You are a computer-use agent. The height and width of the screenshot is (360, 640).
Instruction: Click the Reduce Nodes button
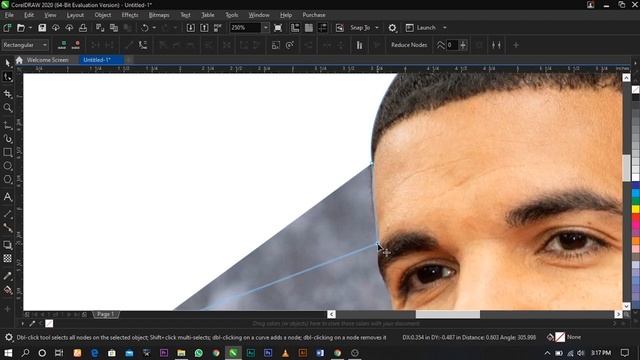click(x=409, y=45)
